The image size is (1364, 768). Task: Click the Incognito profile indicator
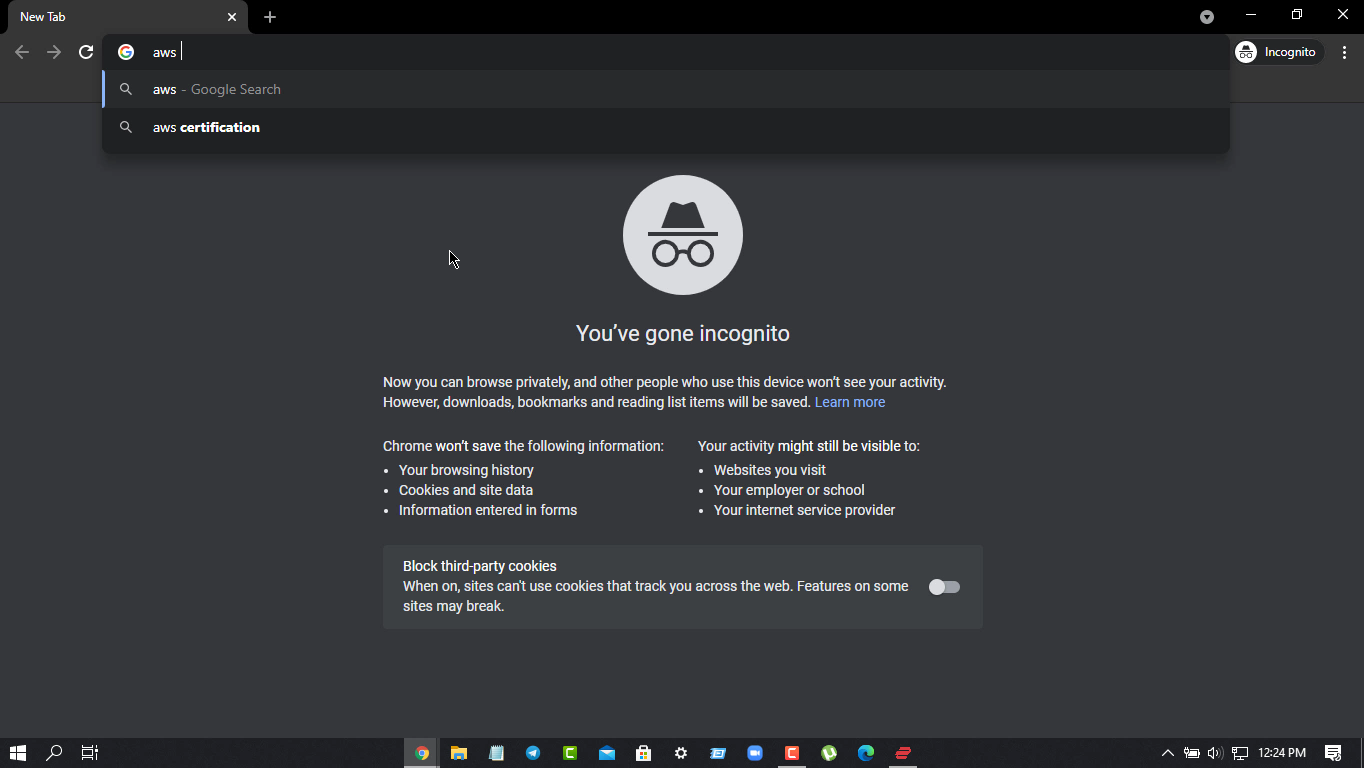click(1277, 52)
